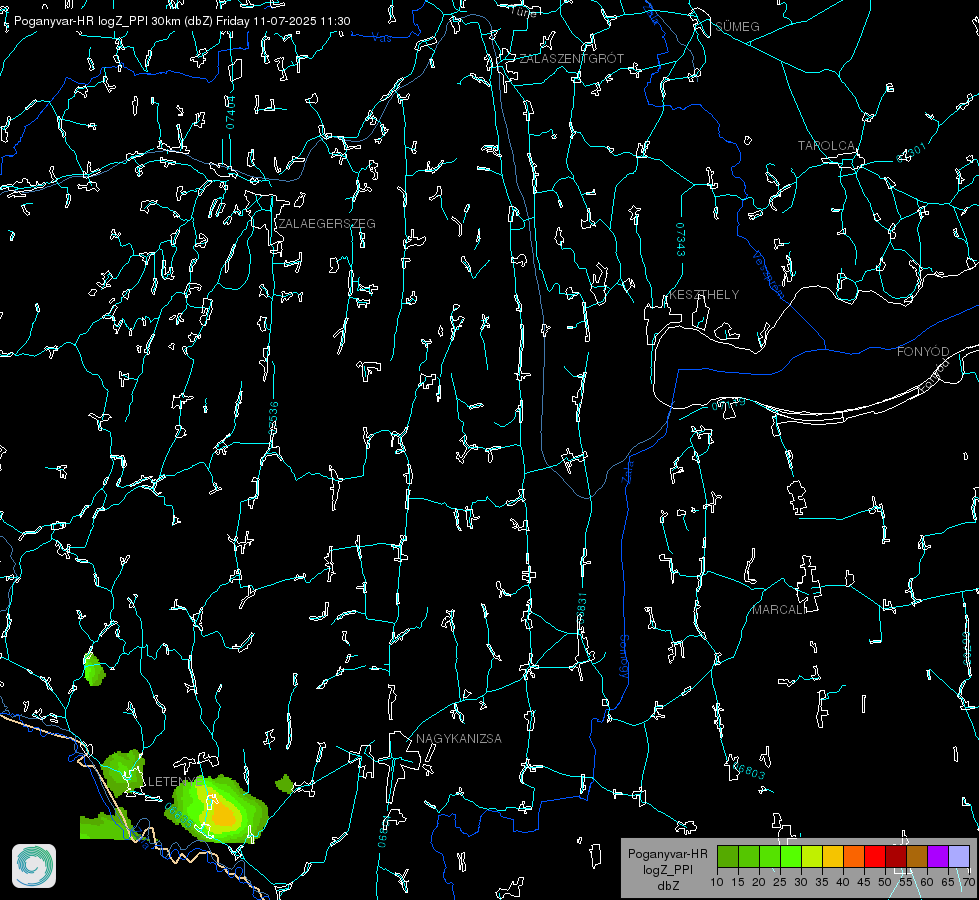Select the purple 60 dBZ legend swatch
The width and height of the screenshot is (979, 900).
[938, 857]
